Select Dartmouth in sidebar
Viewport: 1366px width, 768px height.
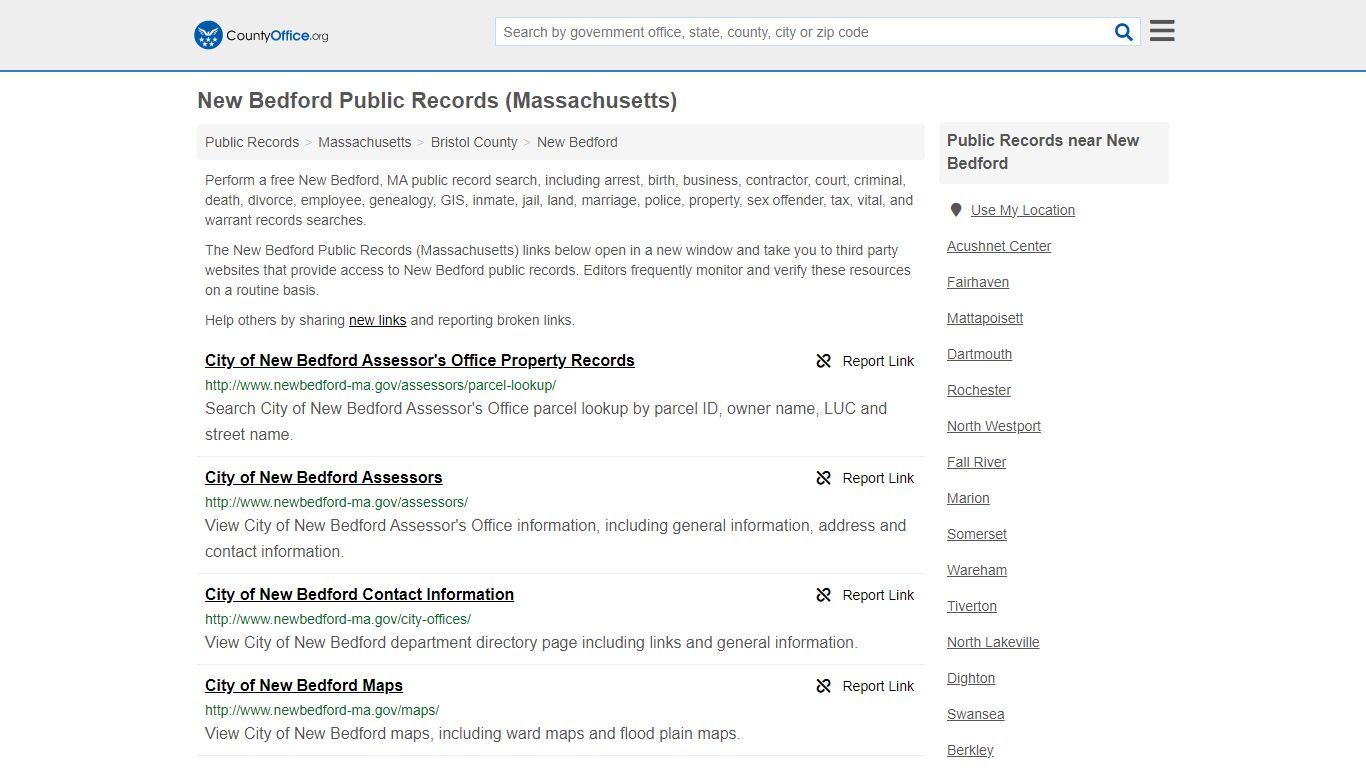979,354
